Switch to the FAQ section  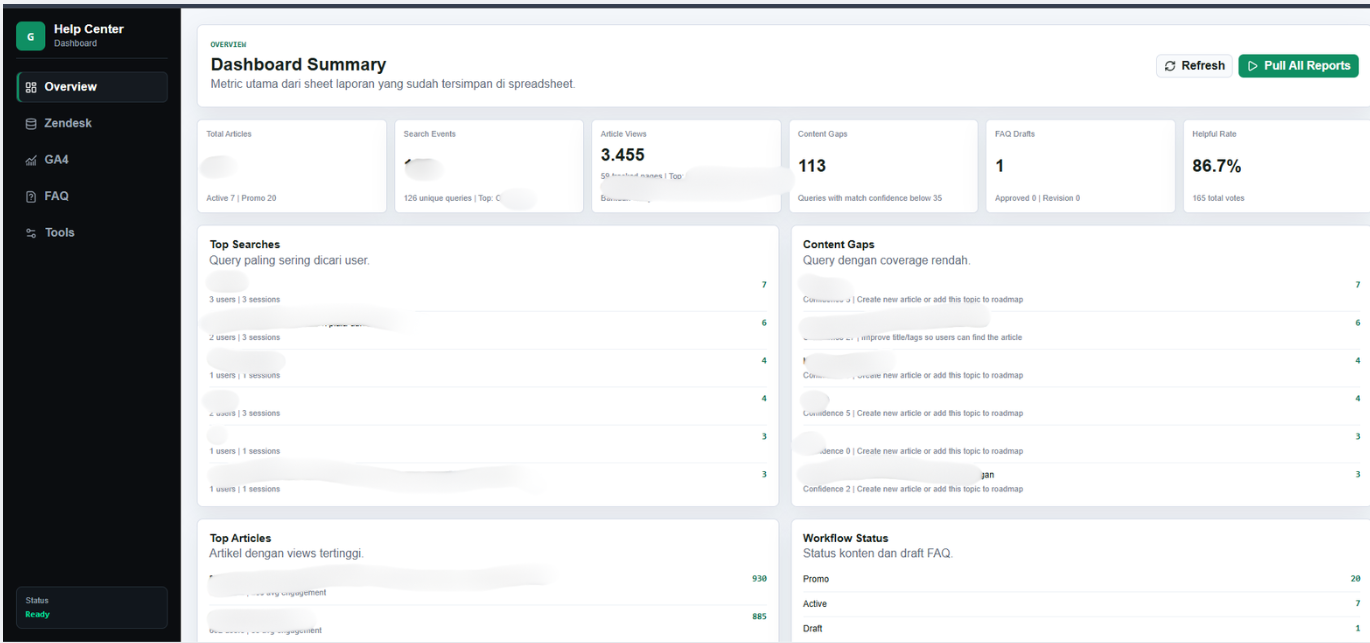[92, 196]
